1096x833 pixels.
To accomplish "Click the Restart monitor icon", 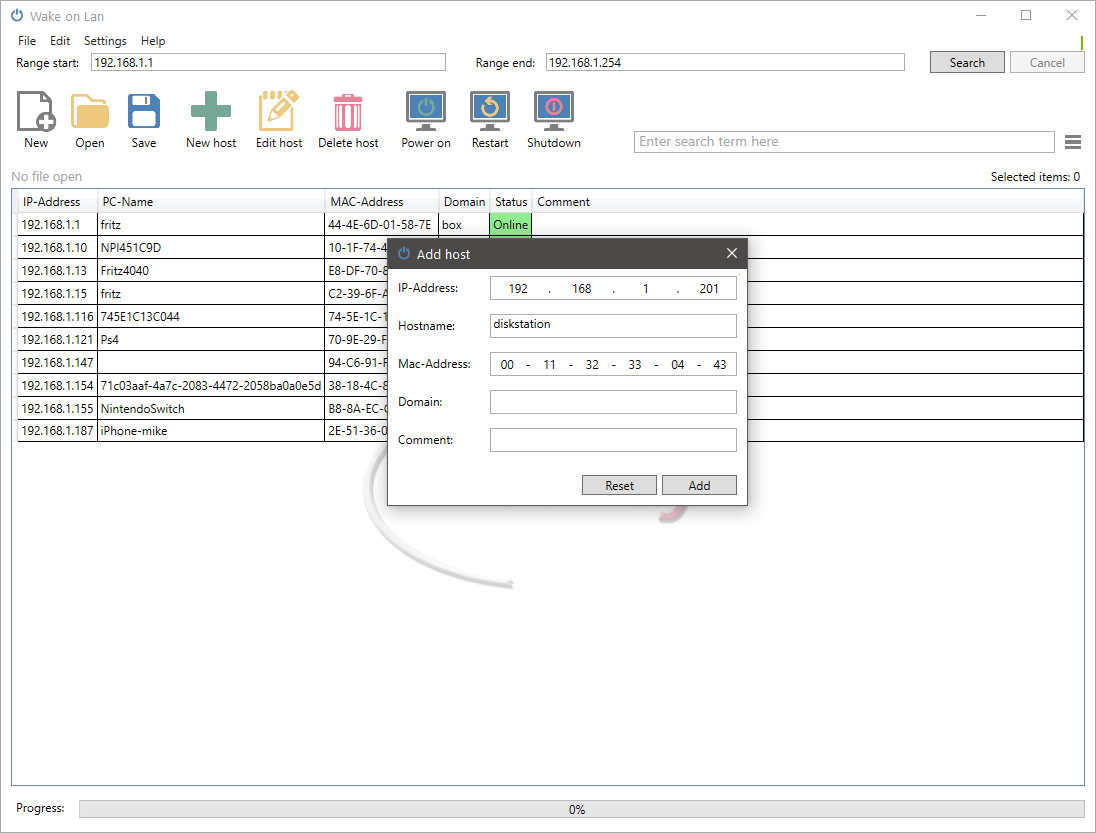I will click(x=489, y=112).
